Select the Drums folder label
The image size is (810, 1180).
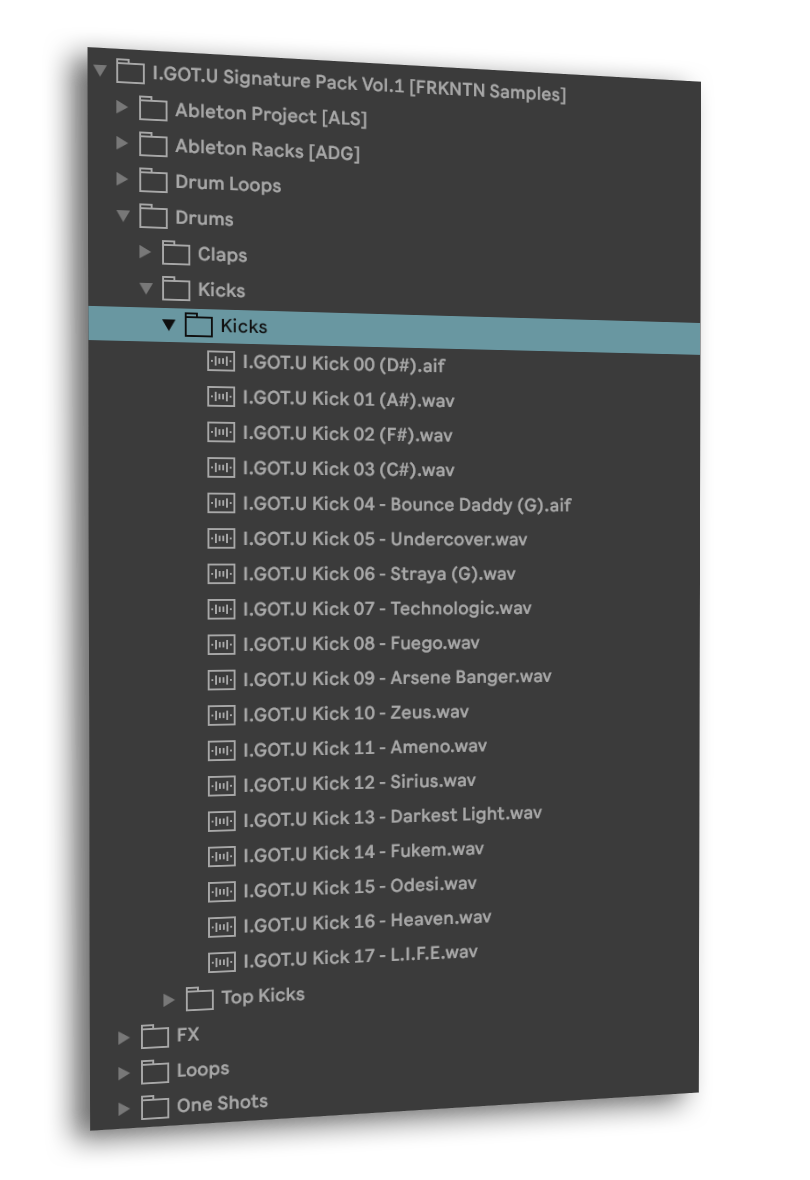[204, 218]
